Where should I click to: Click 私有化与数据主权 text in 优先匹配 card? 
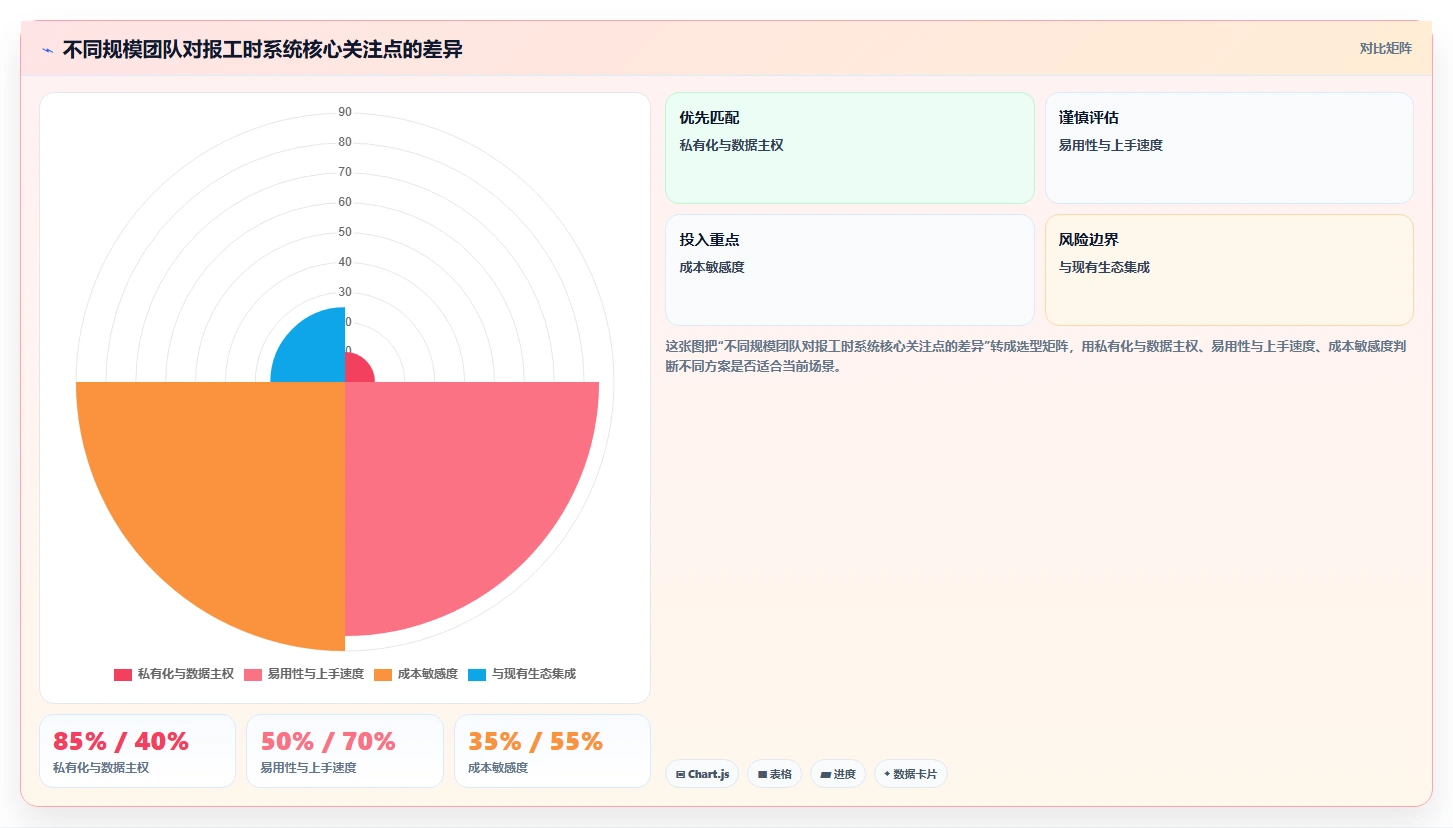(731, 145)
